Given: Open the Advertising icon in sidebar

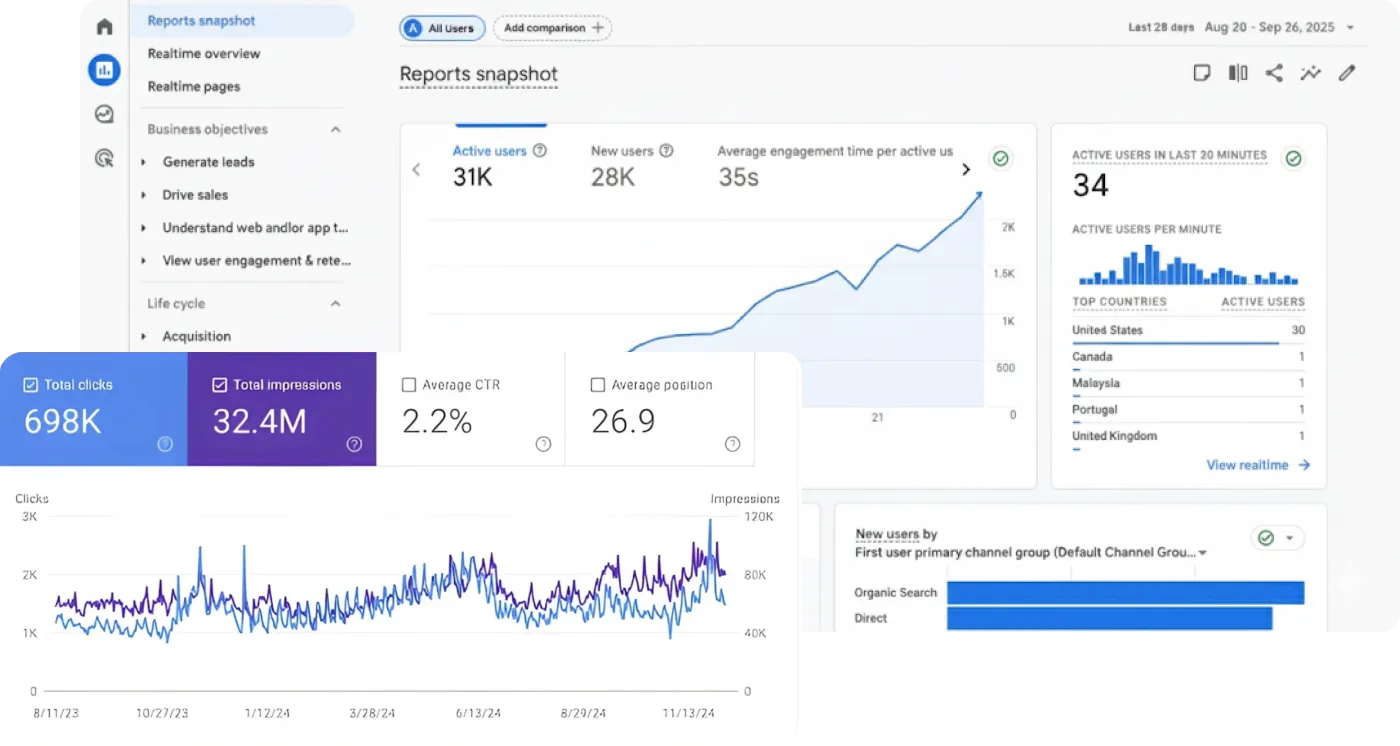Looking at the screenshot, I should [104, 158].
